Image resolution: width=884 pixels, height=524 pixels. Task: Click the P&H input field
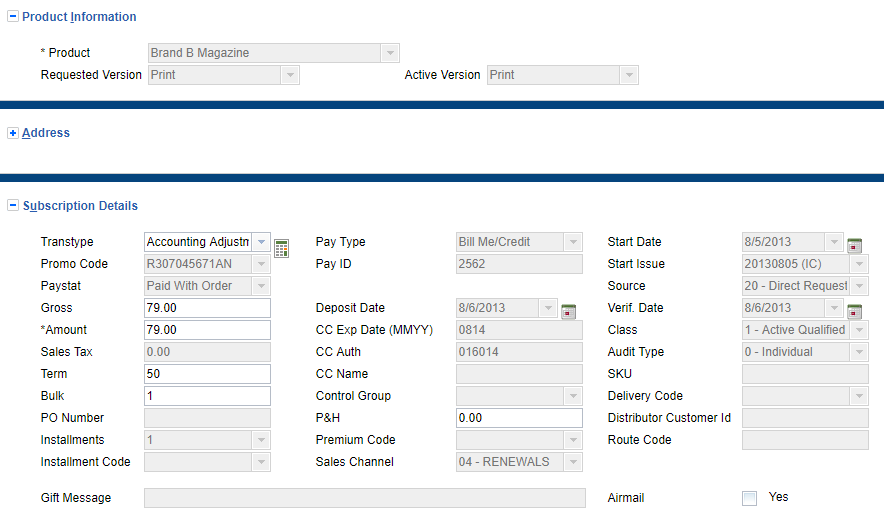coord(519,418)
